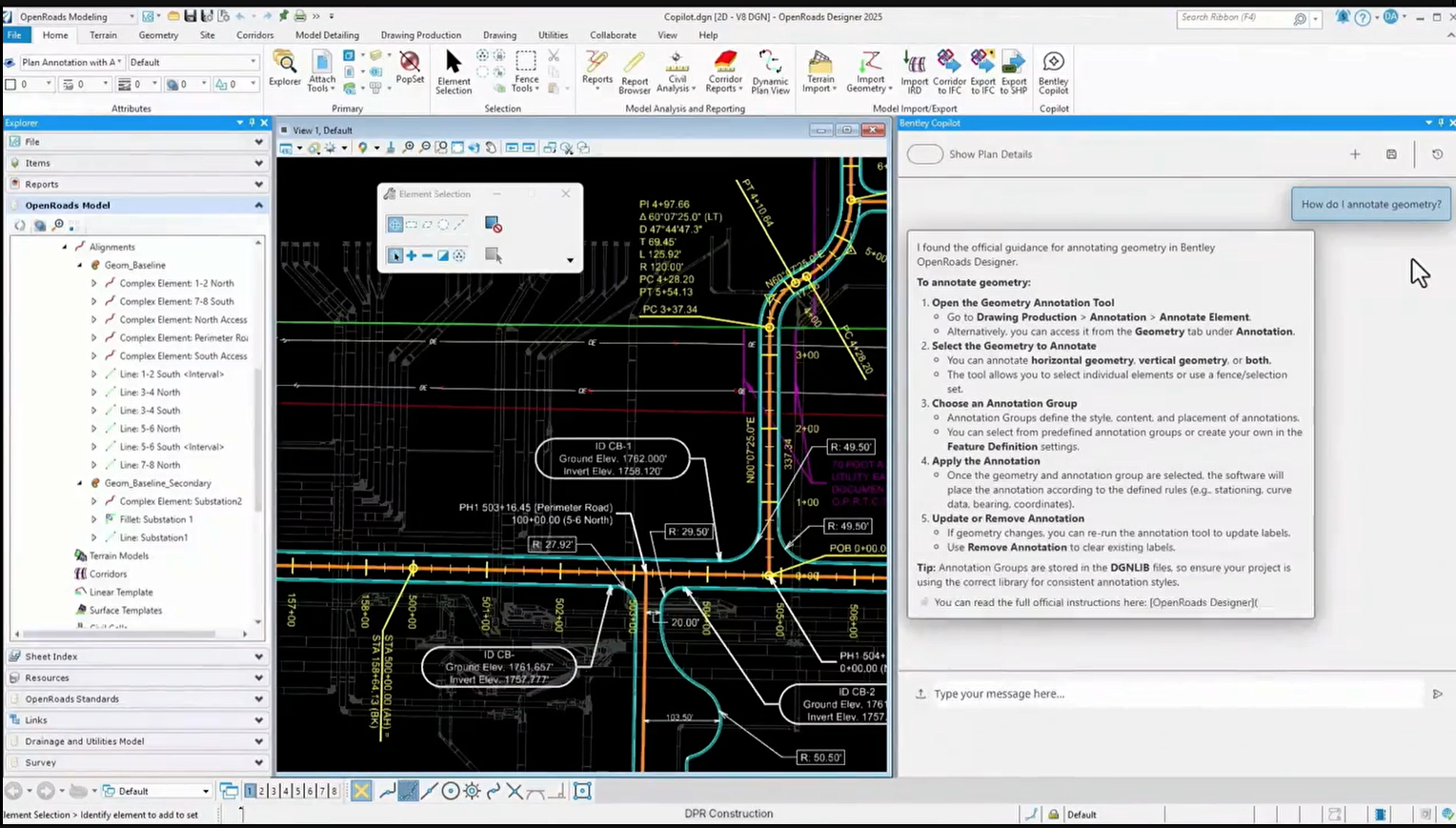
Task: Choose Add mode plus in Element Selection
Action: pos(412,255)
